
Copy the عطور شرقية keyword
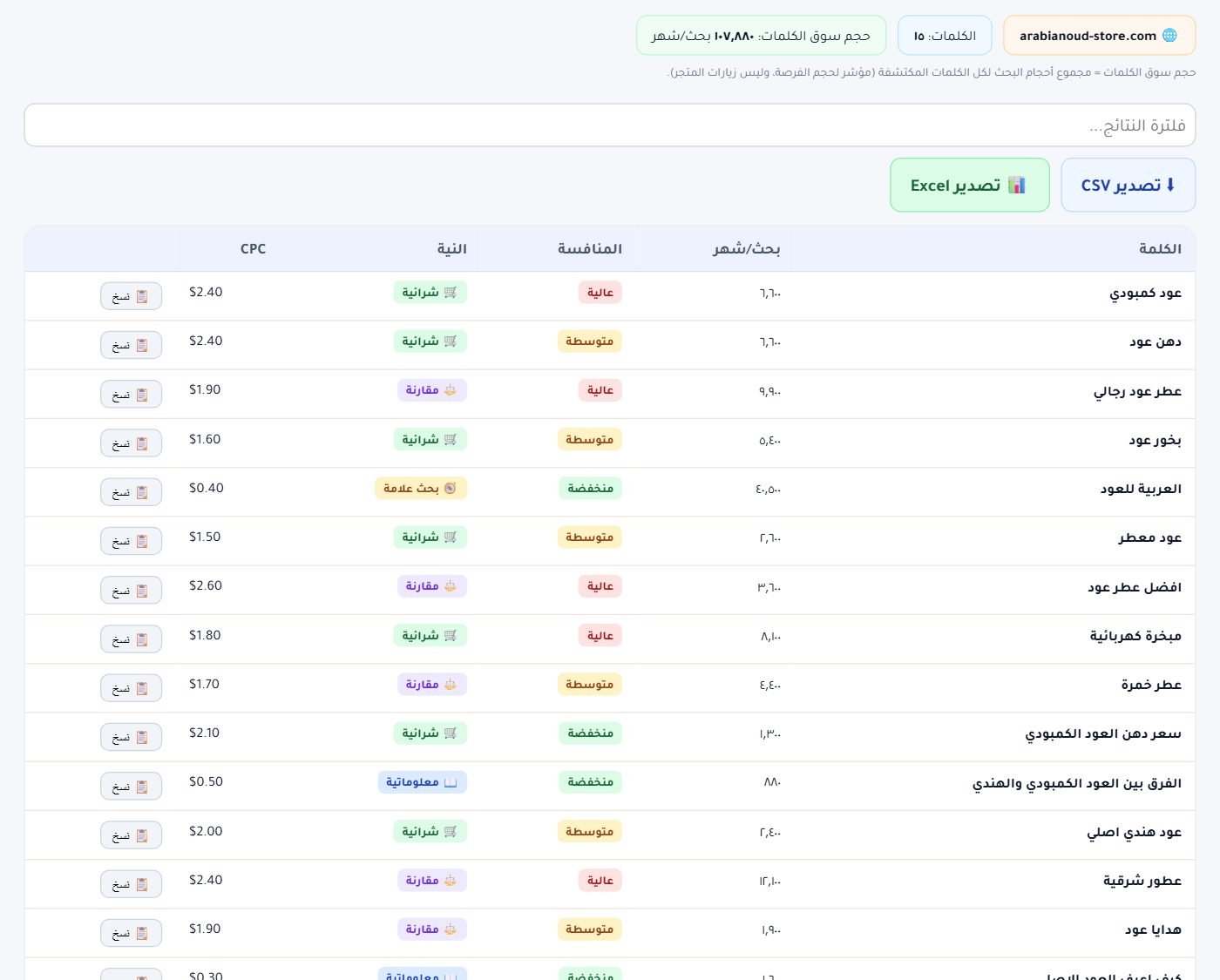[x=132, y=884]
